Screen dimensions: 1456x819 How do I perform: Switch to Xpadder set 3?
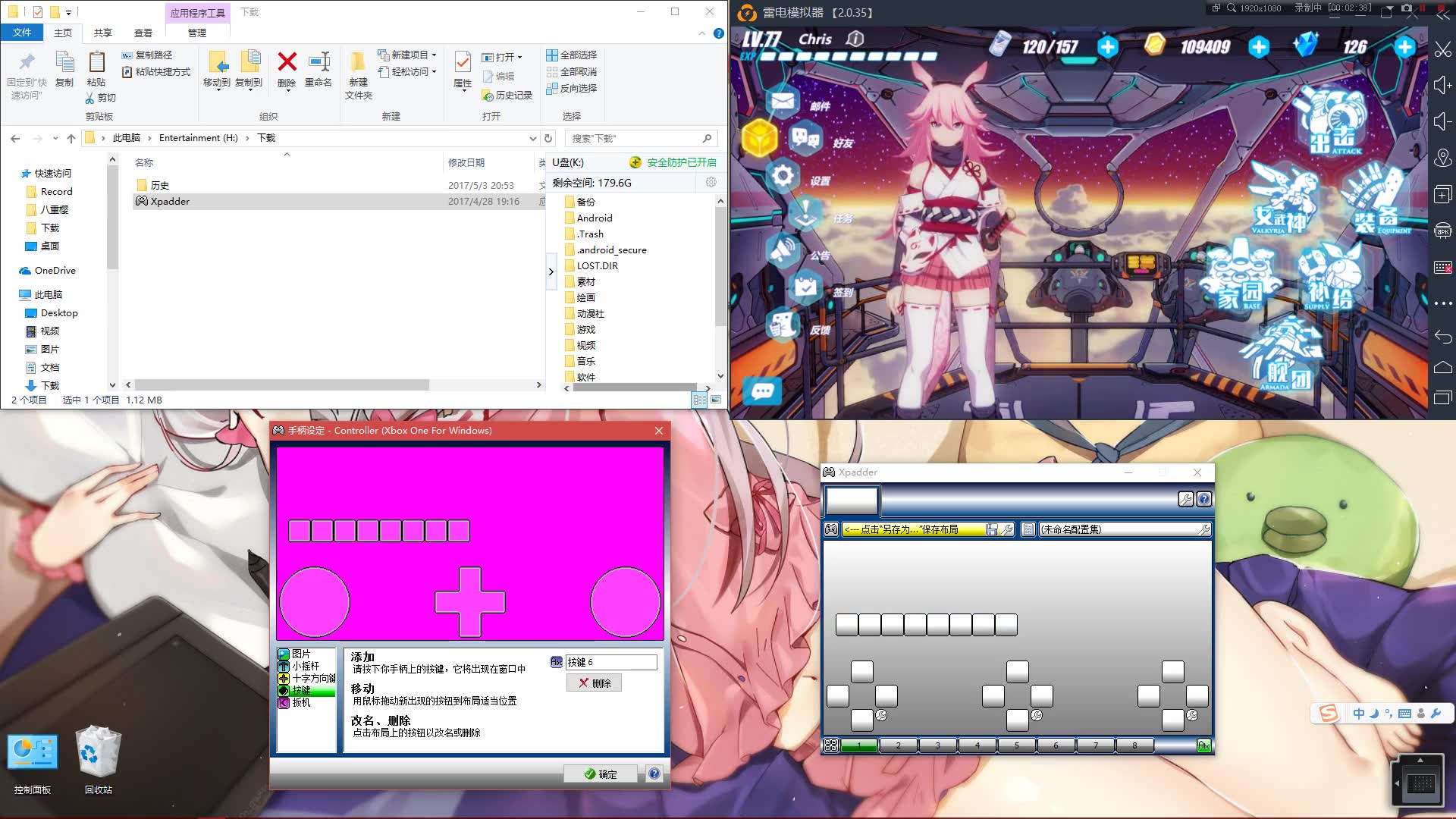[x=937, y=745]
